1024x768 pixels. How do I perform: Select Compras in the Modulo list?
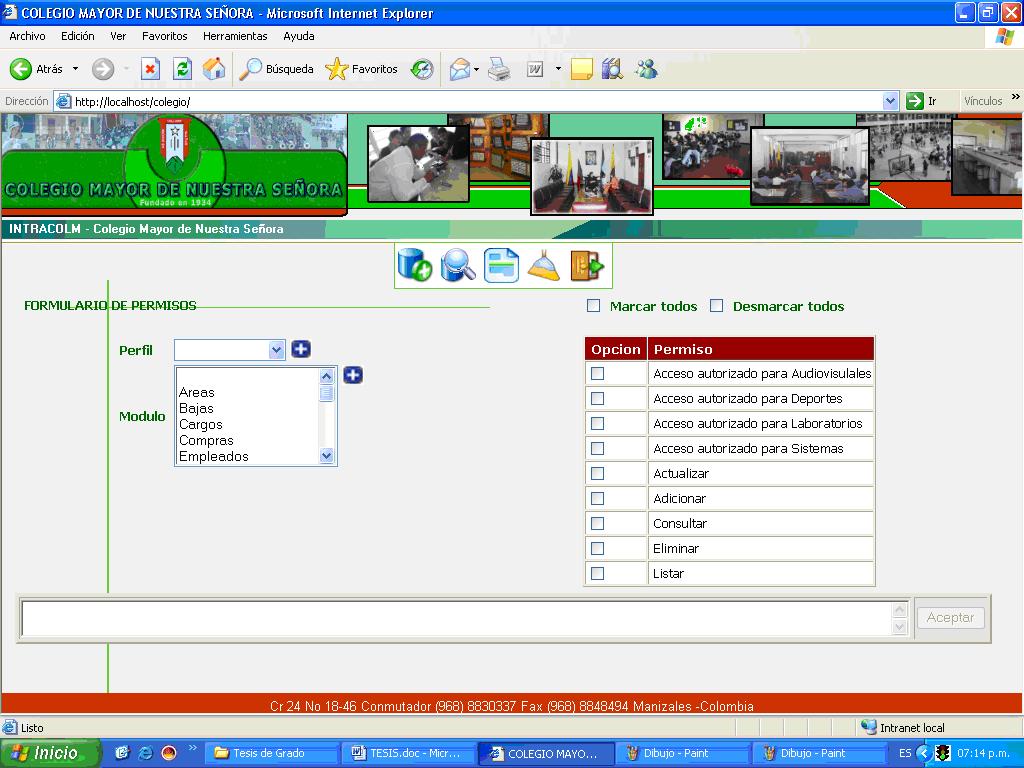pyautogui.click(x=206, y=440)
